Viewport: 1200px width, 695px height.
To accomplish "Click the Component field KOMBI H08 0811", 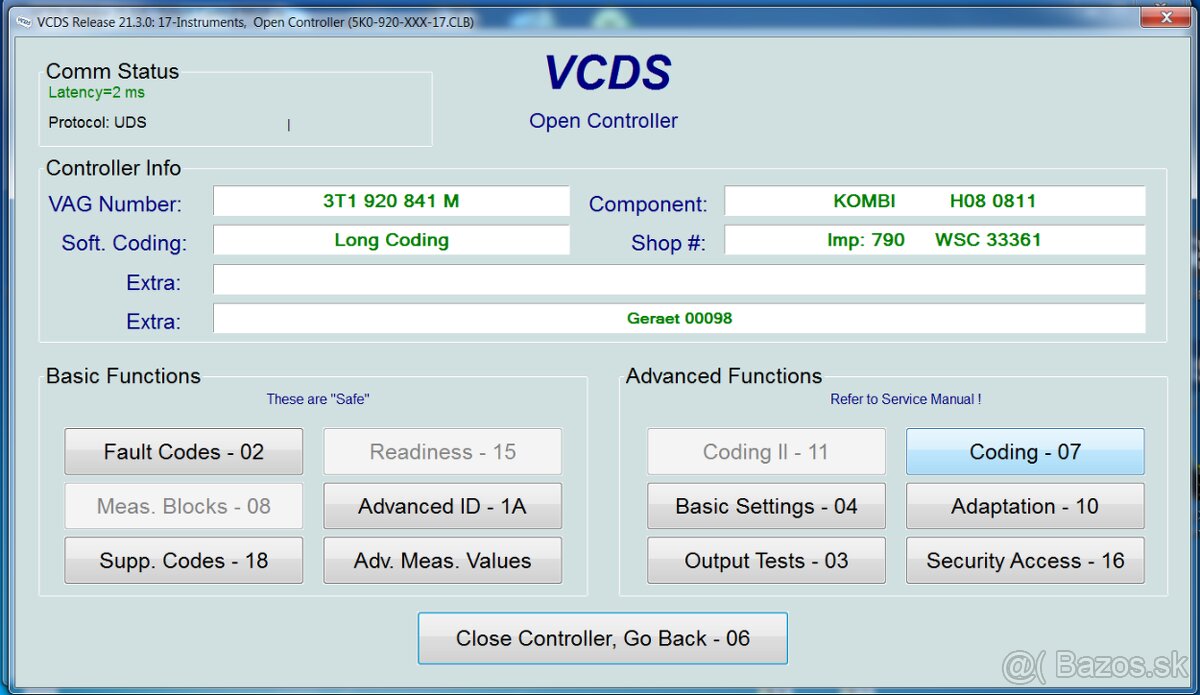I will (935, 201).
